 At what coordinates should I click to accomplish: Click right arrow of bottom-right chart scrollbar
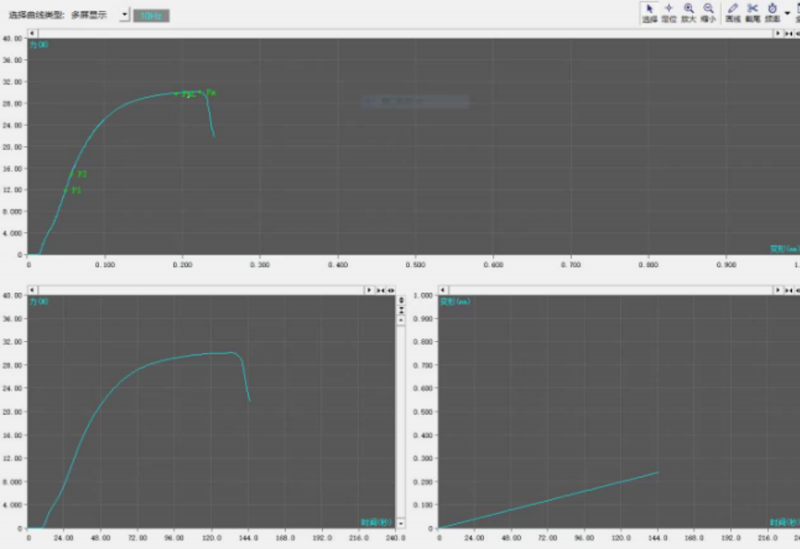point(777,289)
